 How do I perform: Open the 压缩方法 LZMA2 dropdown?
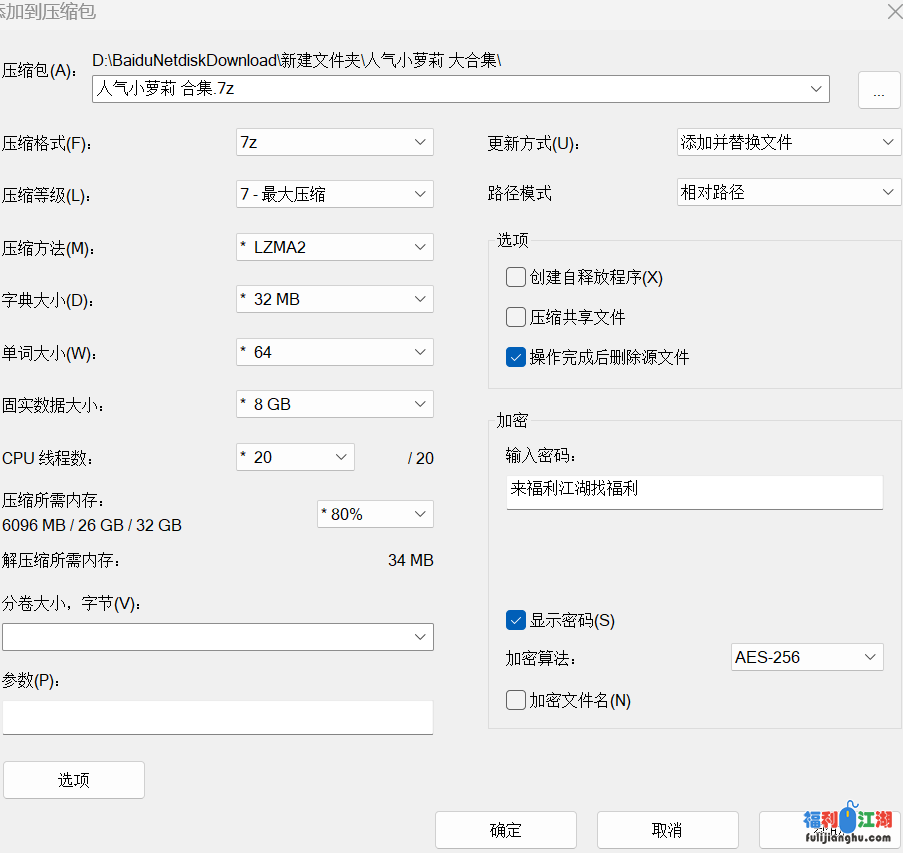334,247
